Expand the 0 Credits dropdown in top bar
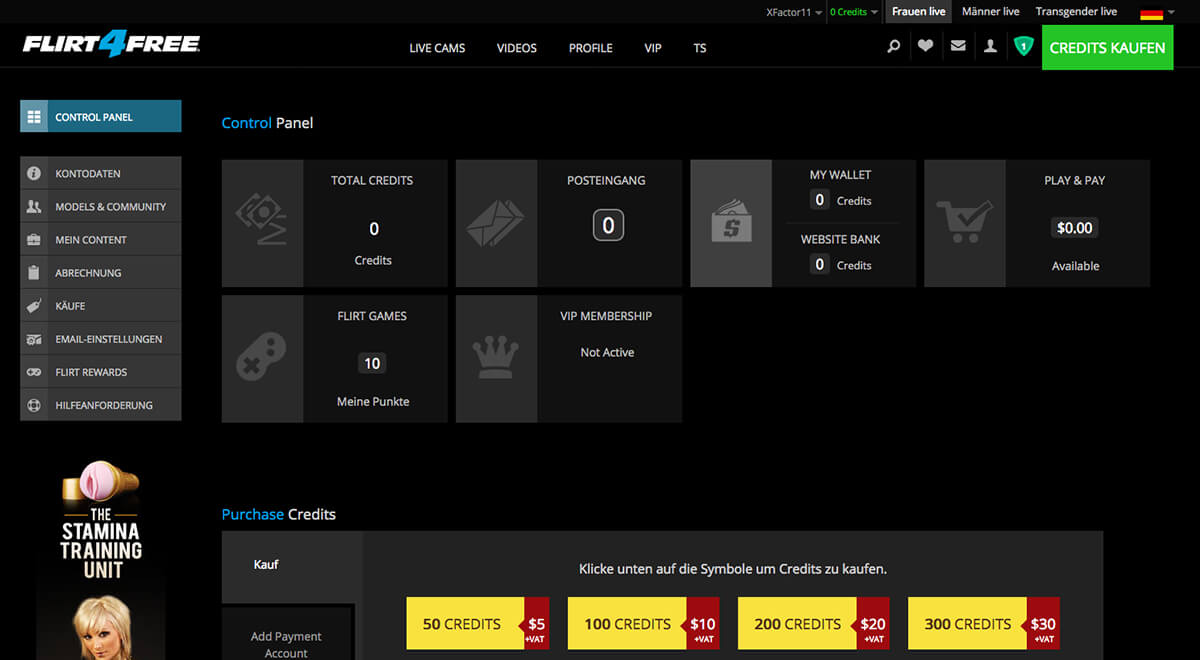Screen dimensions: 1200x660 [x=854, y=12]
